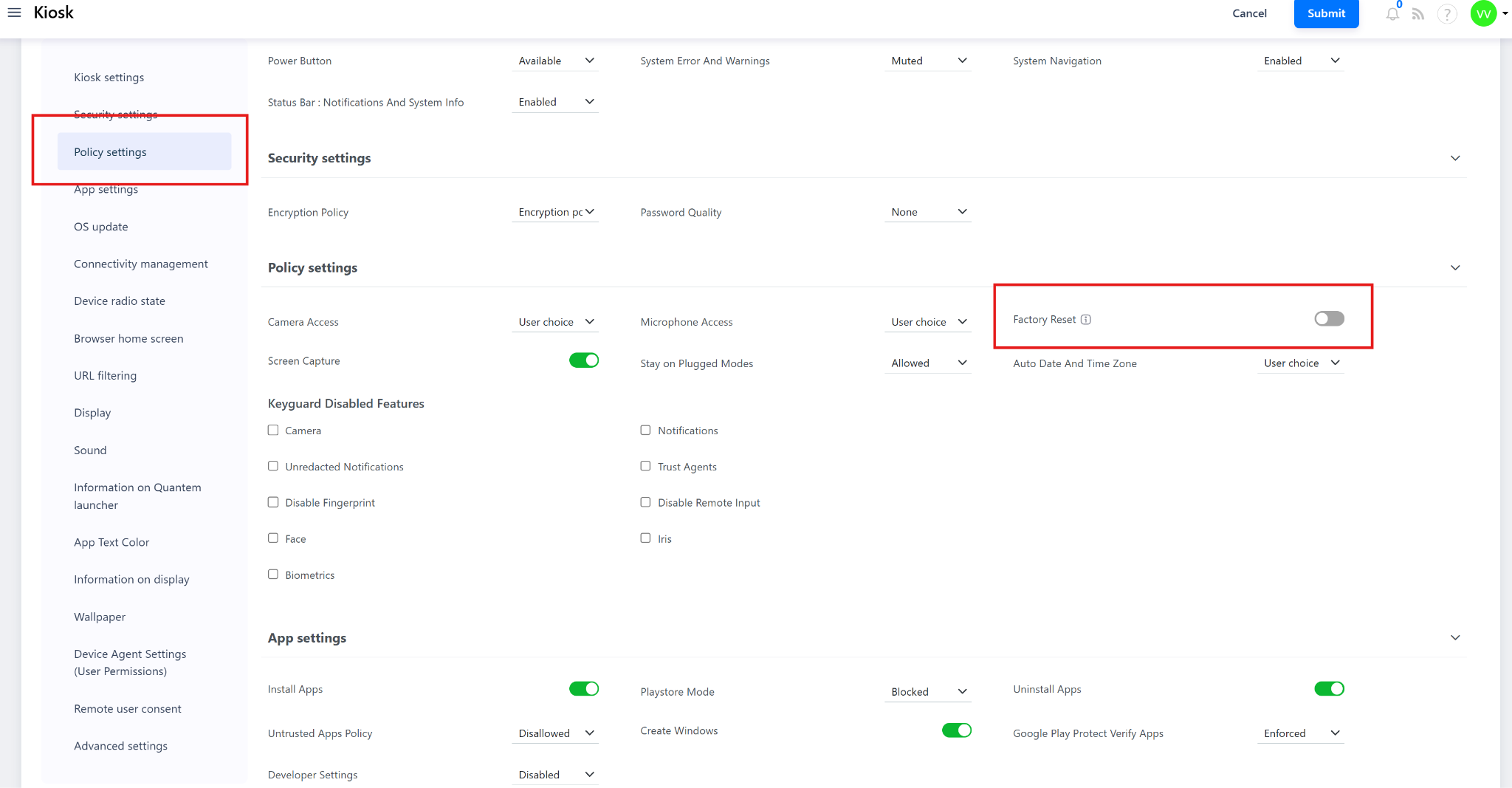Click the RSS feed icon

(x=1418, y=14)
